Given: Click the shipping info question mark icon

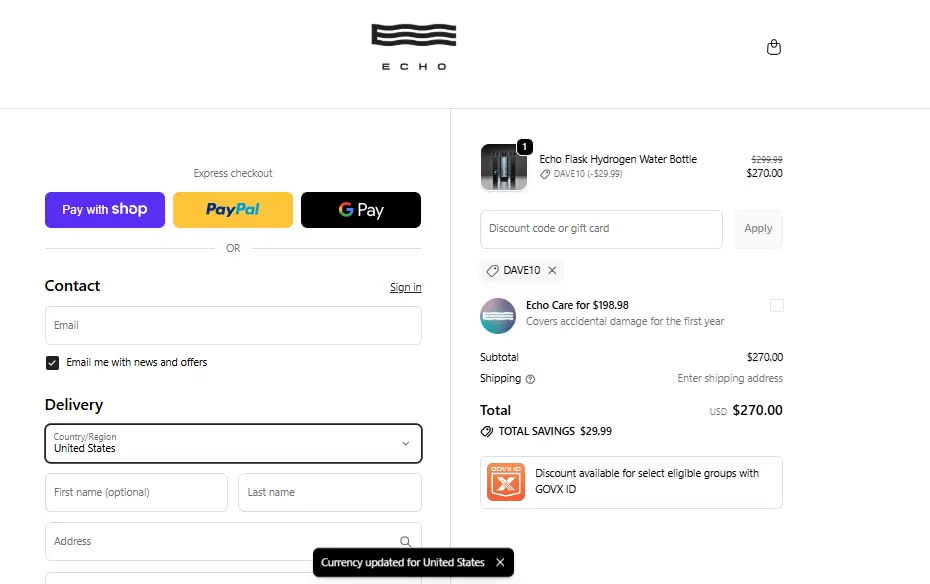Looking at the screenshot, I should click(530, 379).
